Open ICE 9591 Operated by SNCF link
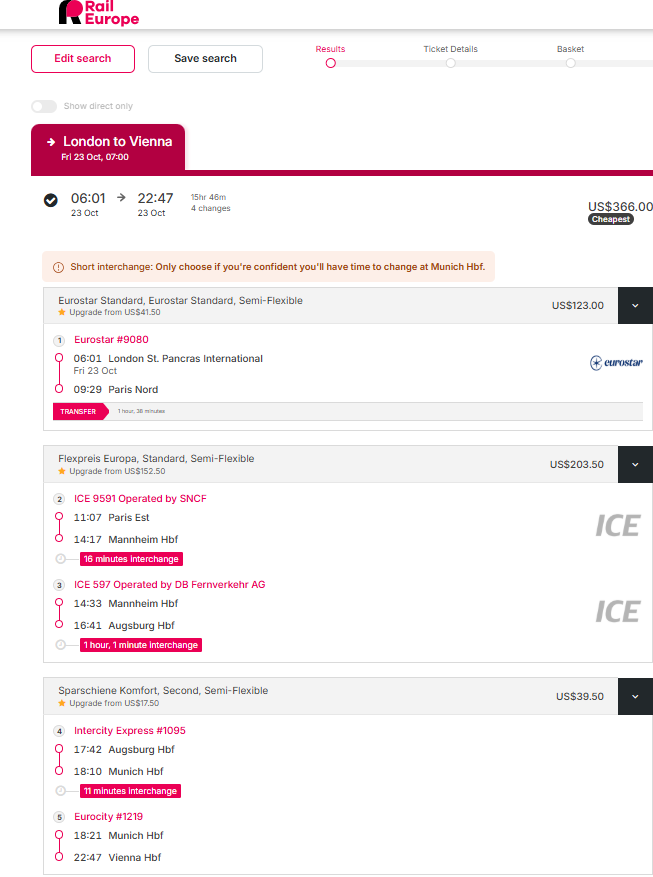Image resolution: width=653 pixels, height=877 pixels. 140,498
